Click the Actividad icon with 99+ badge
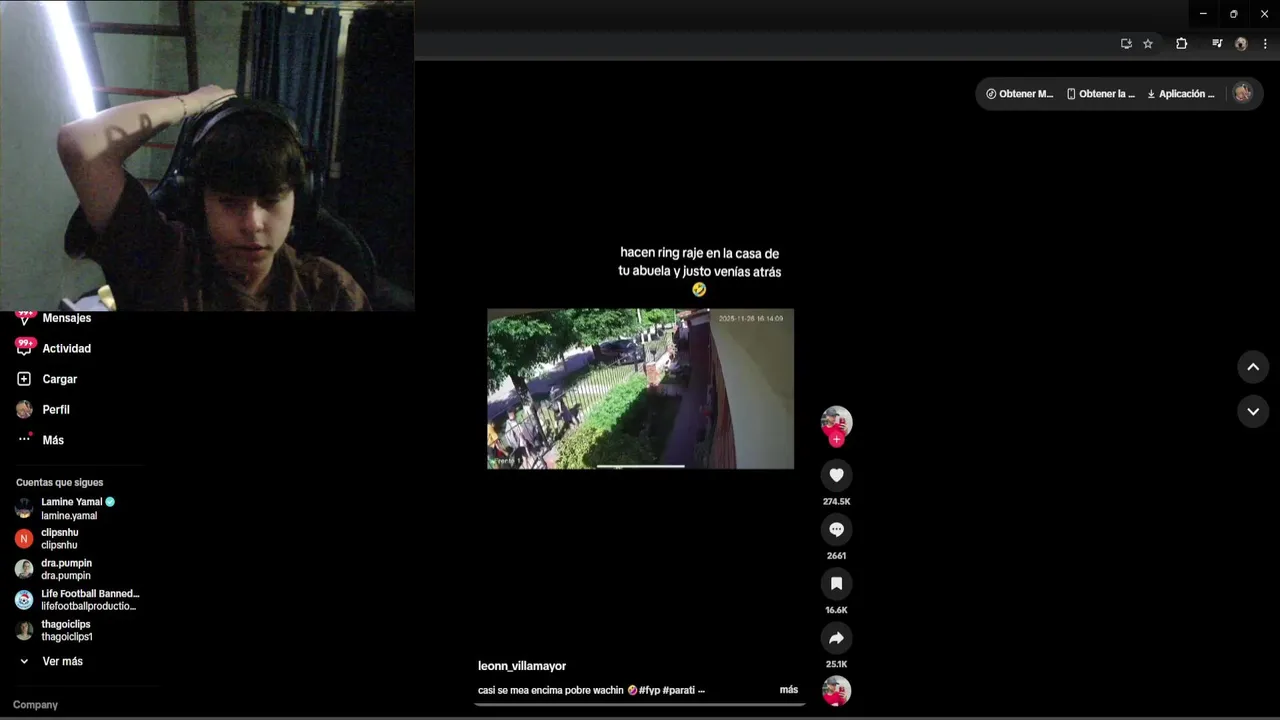Image resolution: width=1280 pixels, height=720 pixels. pyautogui.click(x=25, y=347)
